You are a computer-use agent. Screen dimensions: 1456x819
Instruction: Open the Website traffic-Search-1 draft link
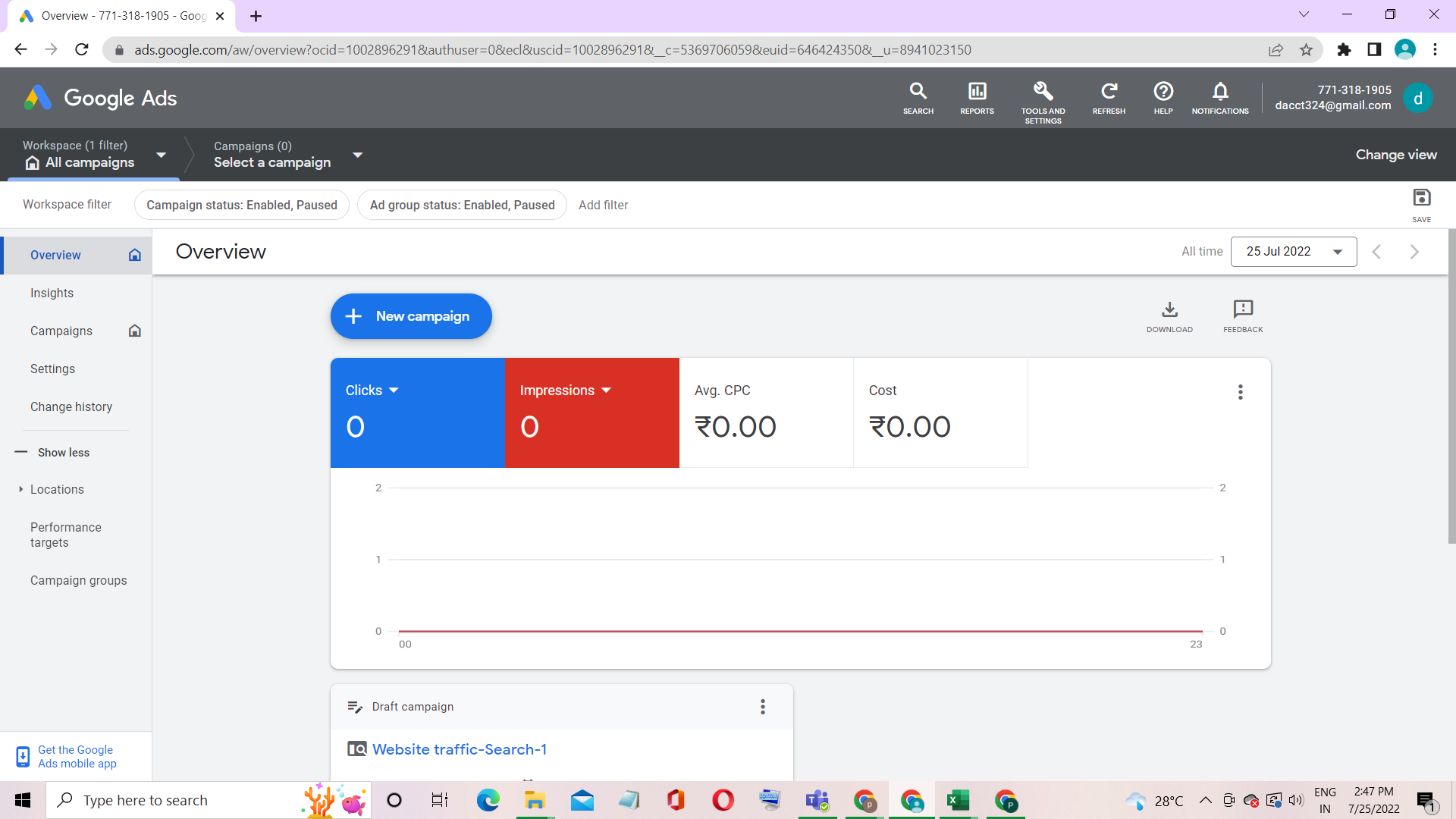pyautogui.click(x=459, y=749)
